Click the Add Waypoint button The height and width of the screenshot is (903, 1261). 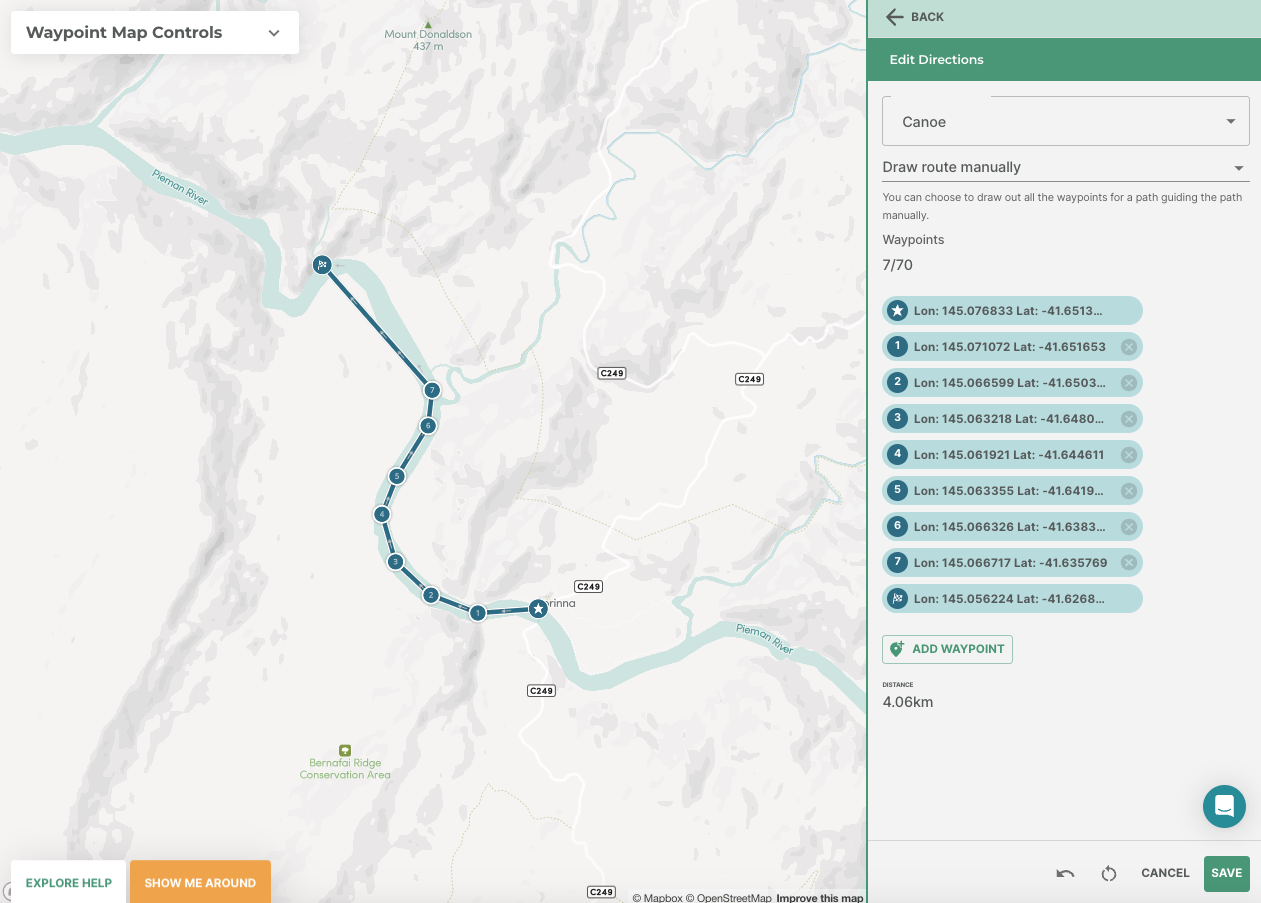click(x=947, y=649)
